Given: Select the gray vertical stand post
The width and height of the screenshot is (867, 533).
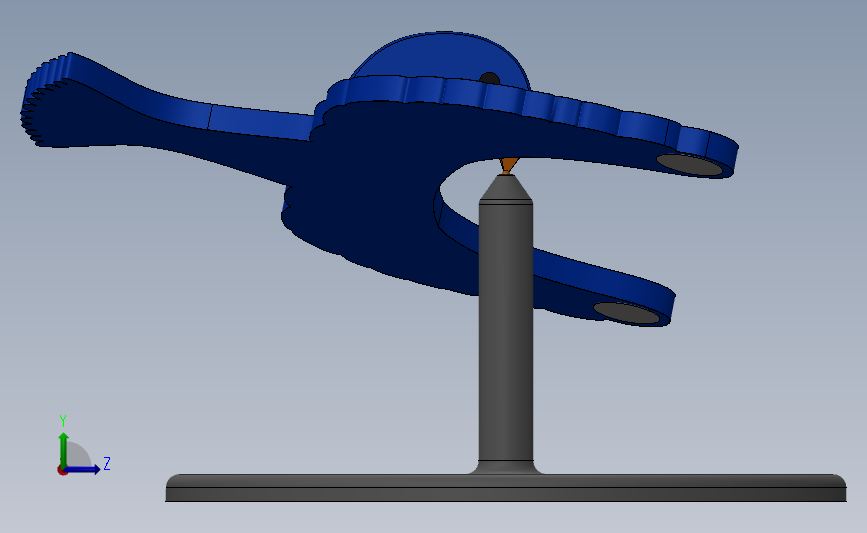Looking at the screenshot, I should pos(505,326).
